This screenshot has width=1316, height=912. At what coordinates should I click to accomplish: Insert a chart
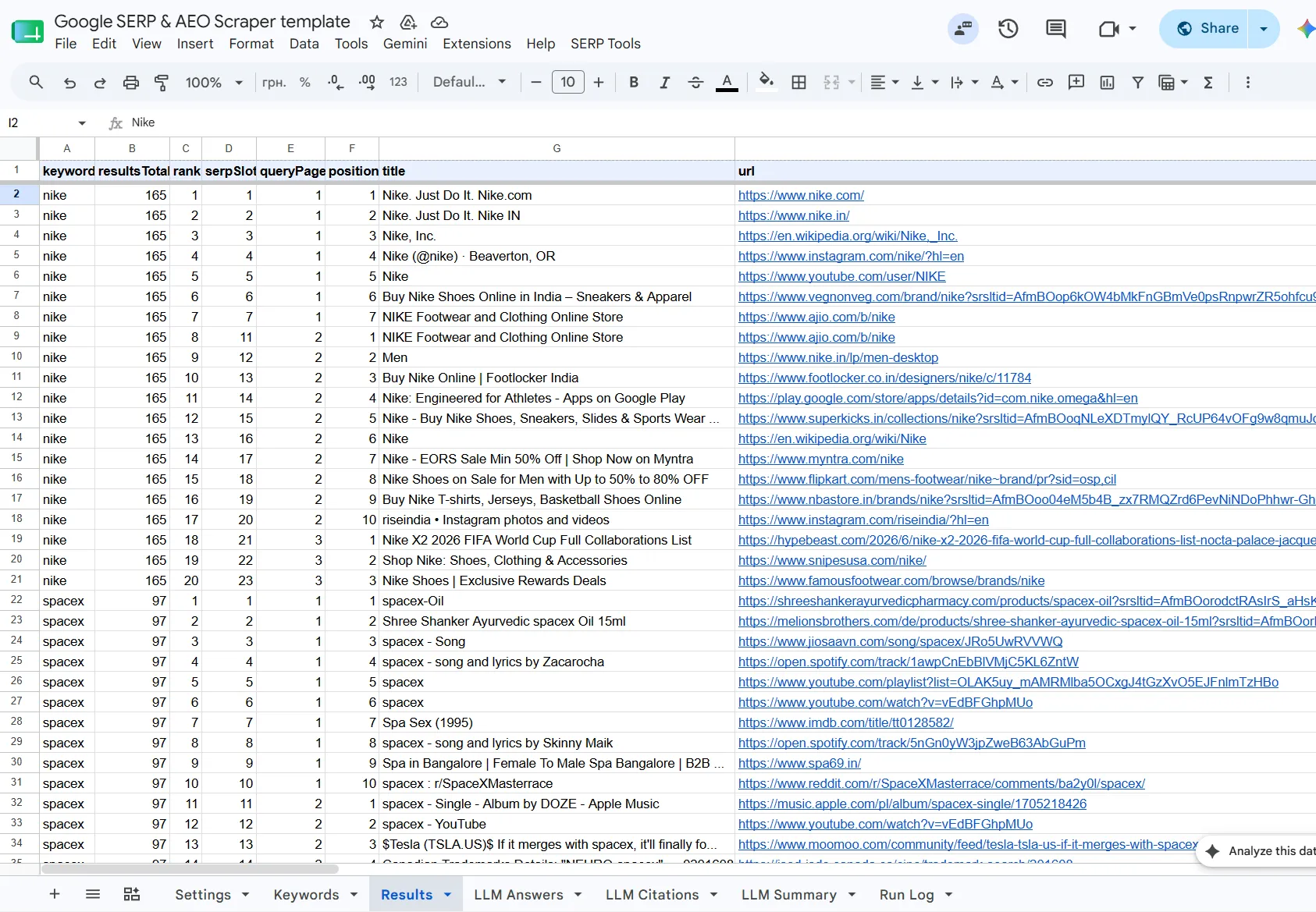pos(1107,82)
